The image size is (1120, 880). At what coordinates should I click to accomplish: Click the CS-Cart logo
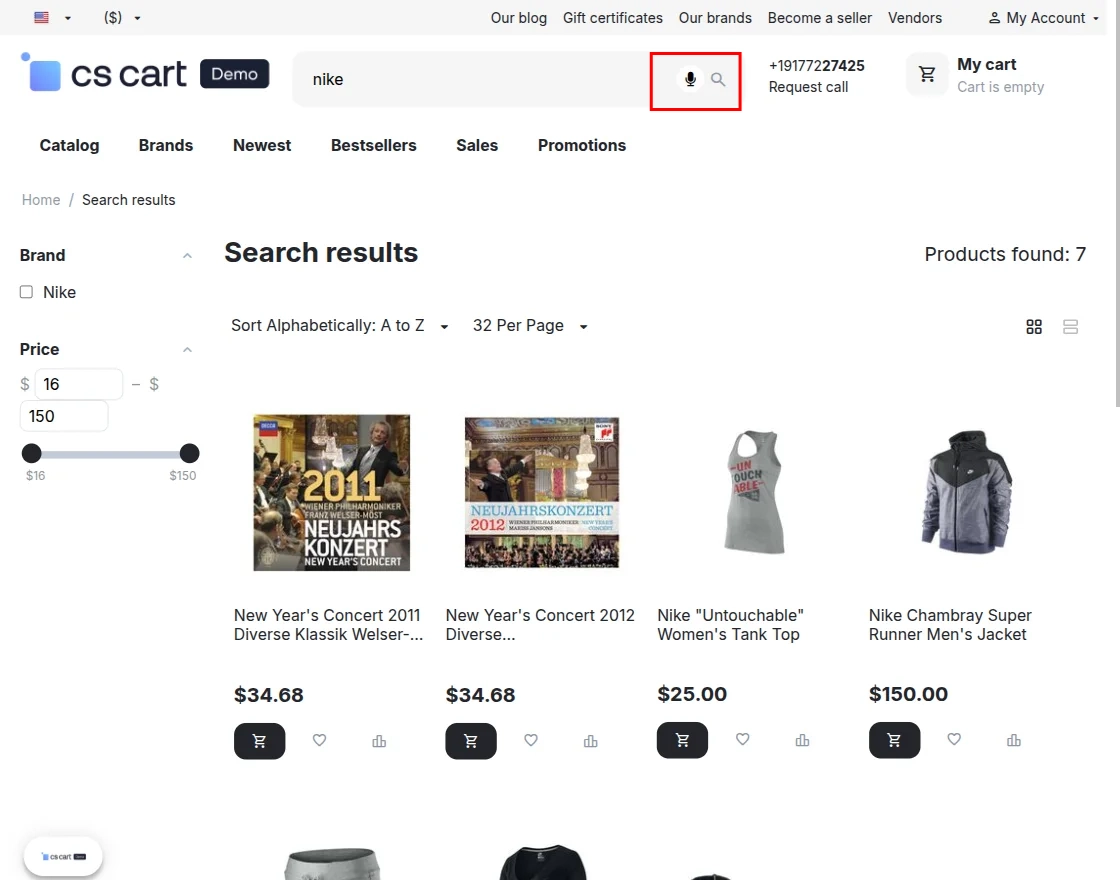click(x=145, y=74)
